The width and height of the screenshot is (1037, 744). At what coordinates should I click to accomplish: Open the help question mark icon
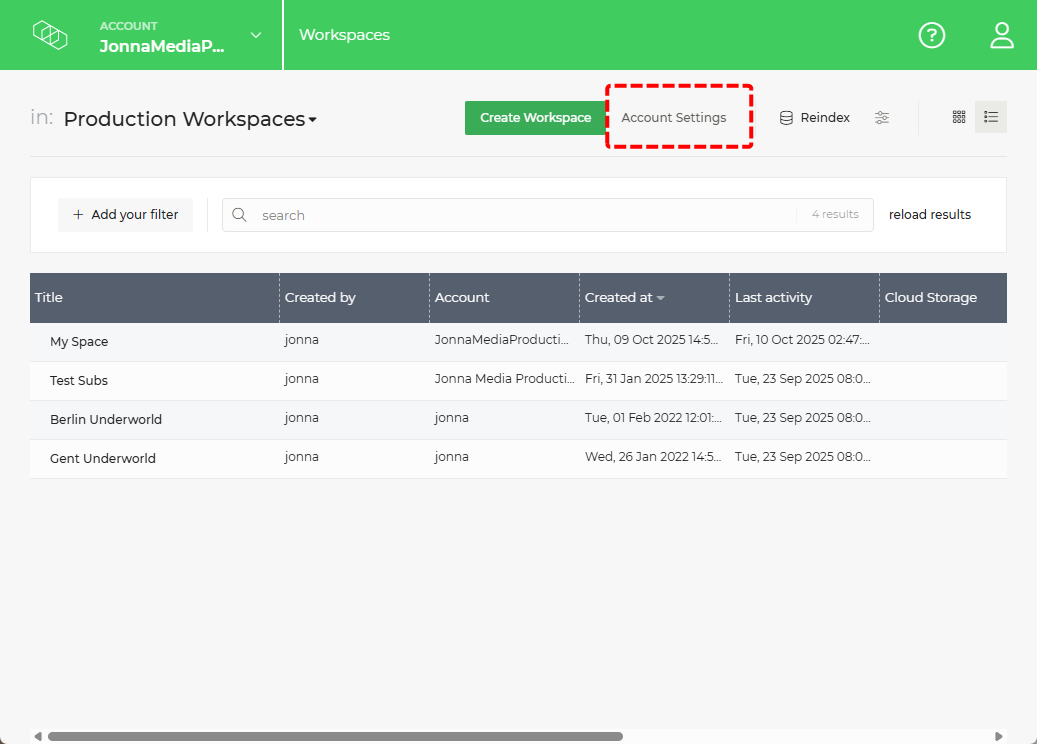[931, 35]
